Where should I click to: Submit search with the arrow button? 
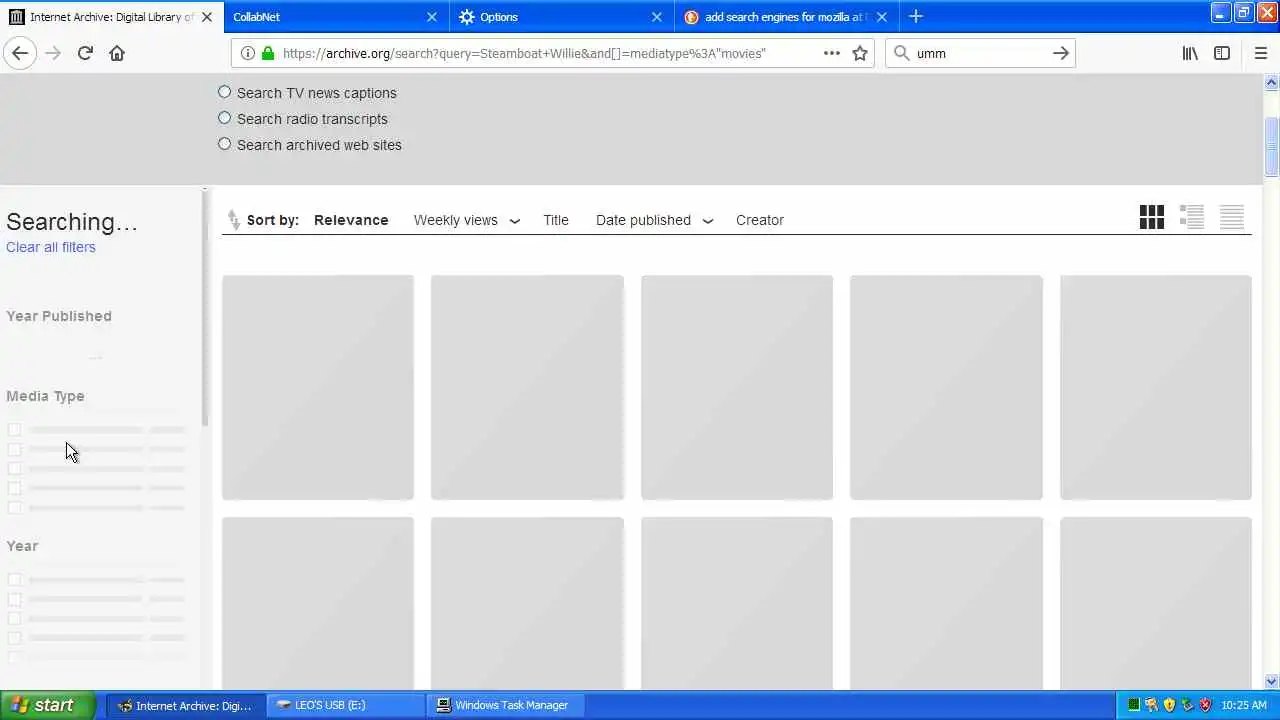pos(1061,53)
